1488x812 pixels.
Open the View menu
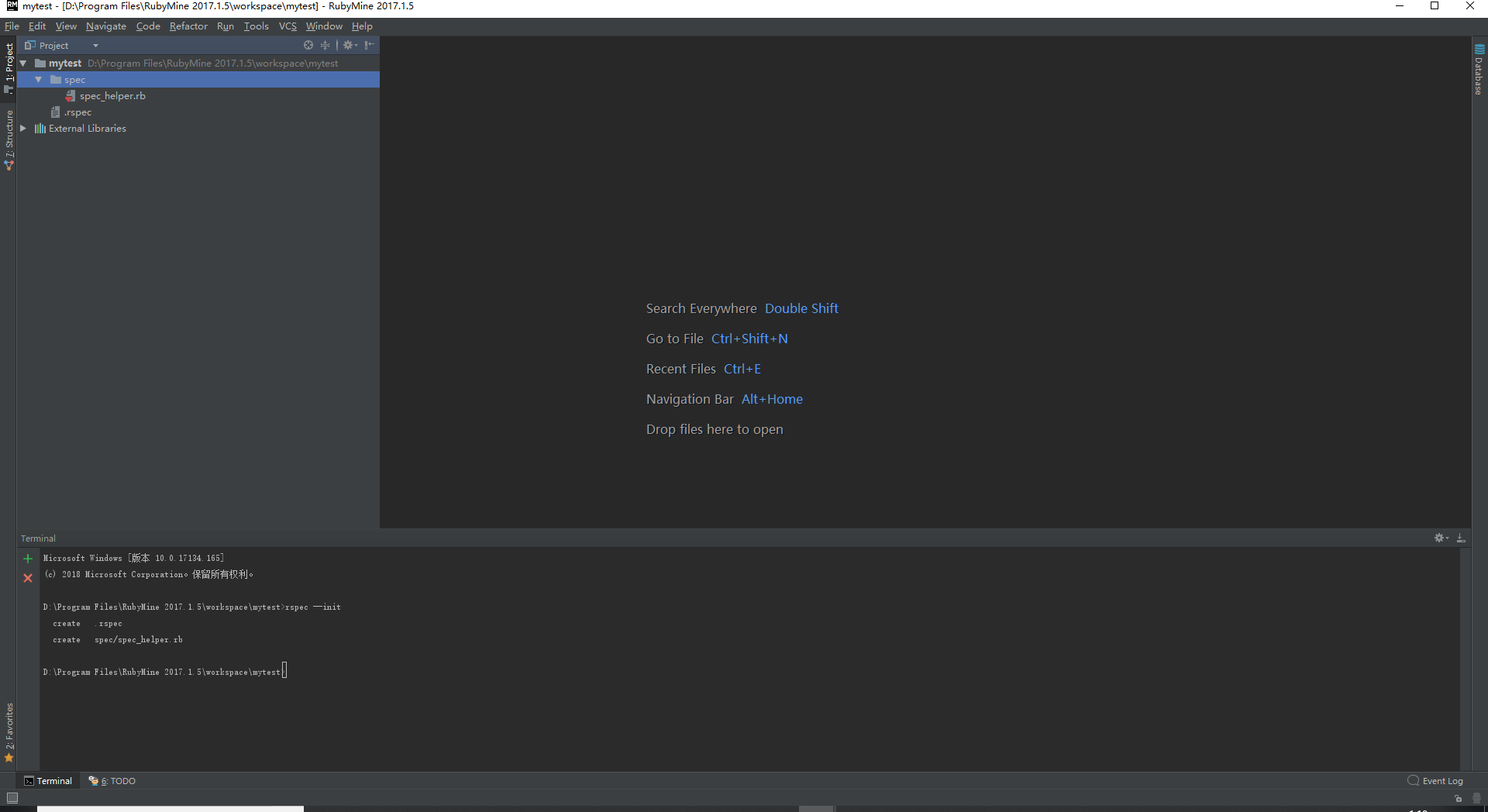[x=66, y=26]
